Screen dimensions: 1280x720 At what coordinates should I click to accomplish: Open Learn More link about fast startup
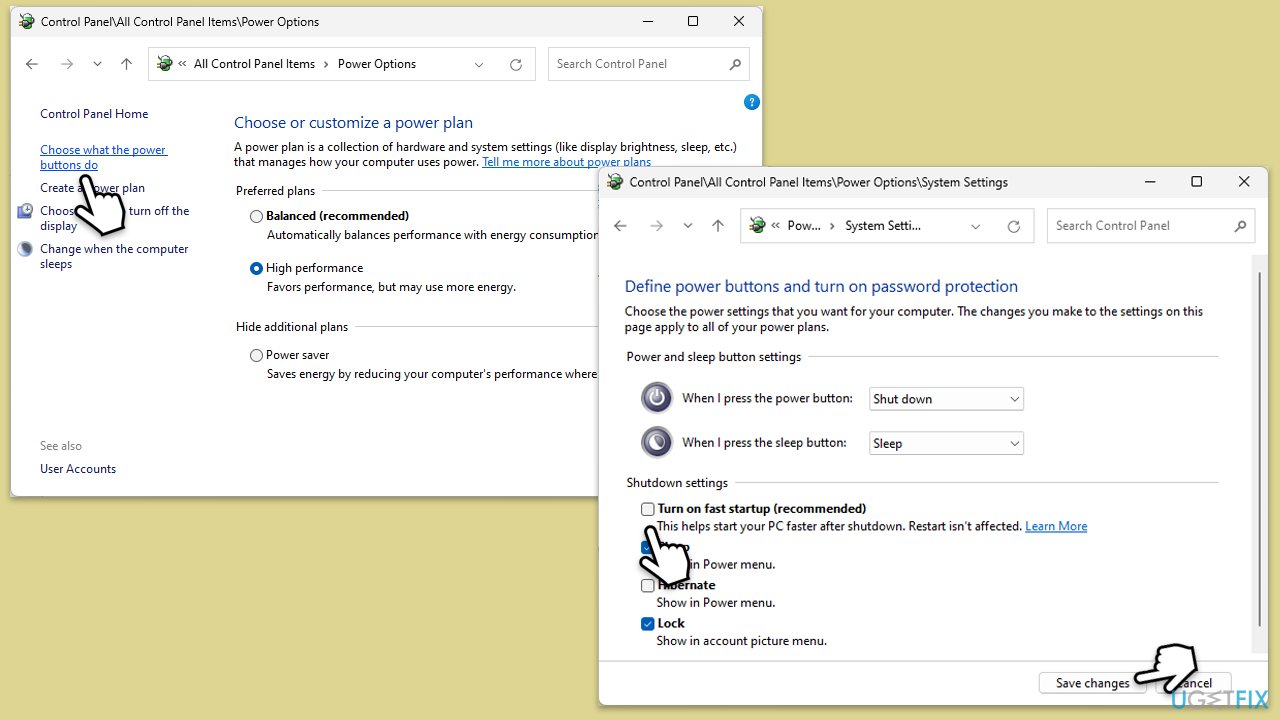(x=1056, y=526)
